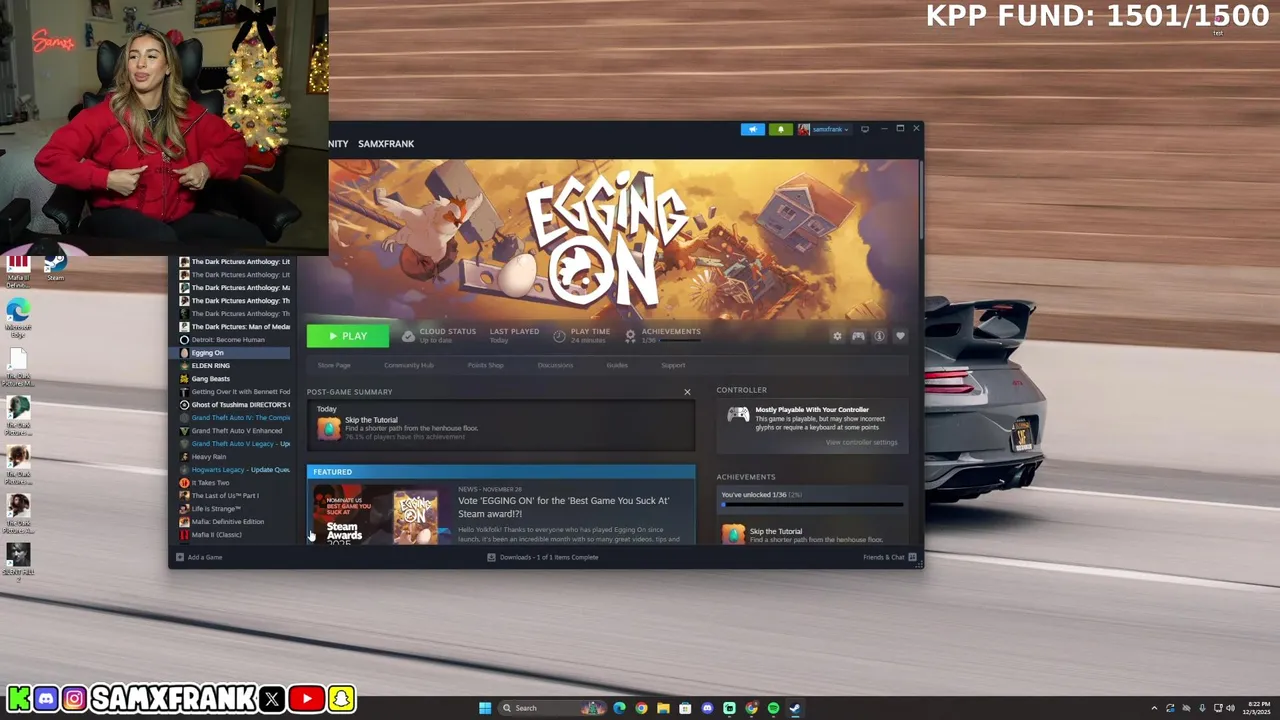Switch to Big Picture mode monitor icon
Image resolution: width=1280 pixels, height=720 pixels.
click(865, 129)
